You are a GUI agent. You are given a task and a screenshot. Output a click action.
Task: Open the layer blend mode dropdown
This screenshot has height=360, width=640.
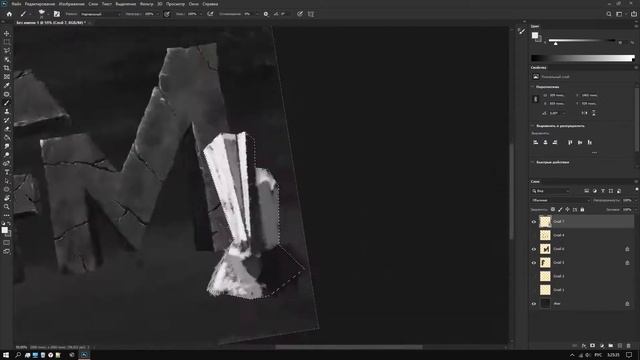point(560,200)
